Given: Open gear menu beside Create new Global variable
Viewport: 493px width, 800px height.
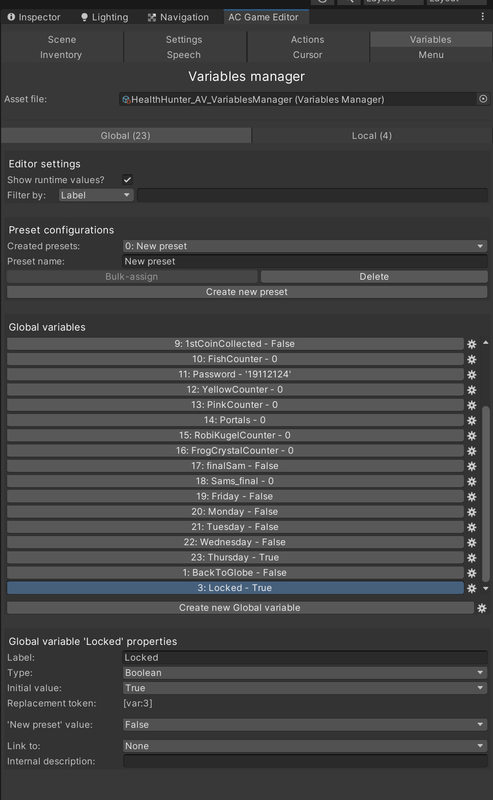Looking at the screenshot, I should point(482,608).
